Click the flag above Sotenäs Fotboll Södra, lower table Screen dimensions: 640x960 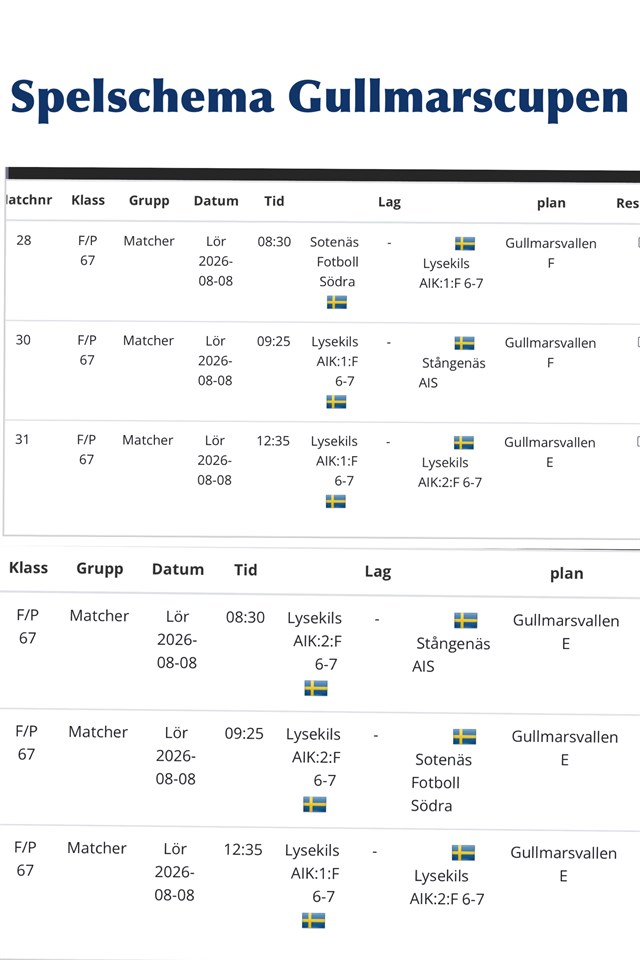point(464,737)
